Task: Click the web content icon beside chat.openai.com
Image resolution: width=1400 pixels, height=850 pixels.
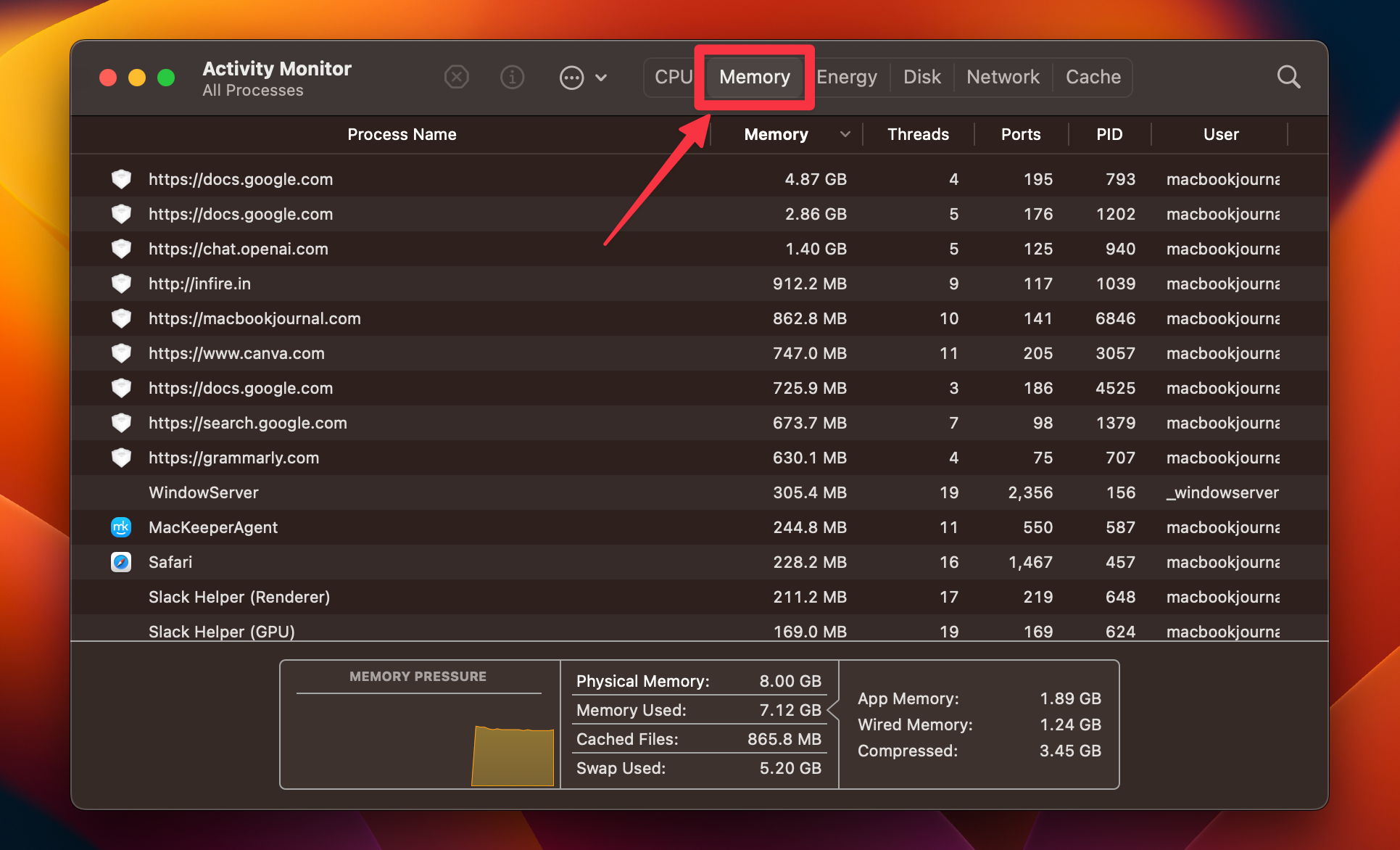Action: pos(121,249)
